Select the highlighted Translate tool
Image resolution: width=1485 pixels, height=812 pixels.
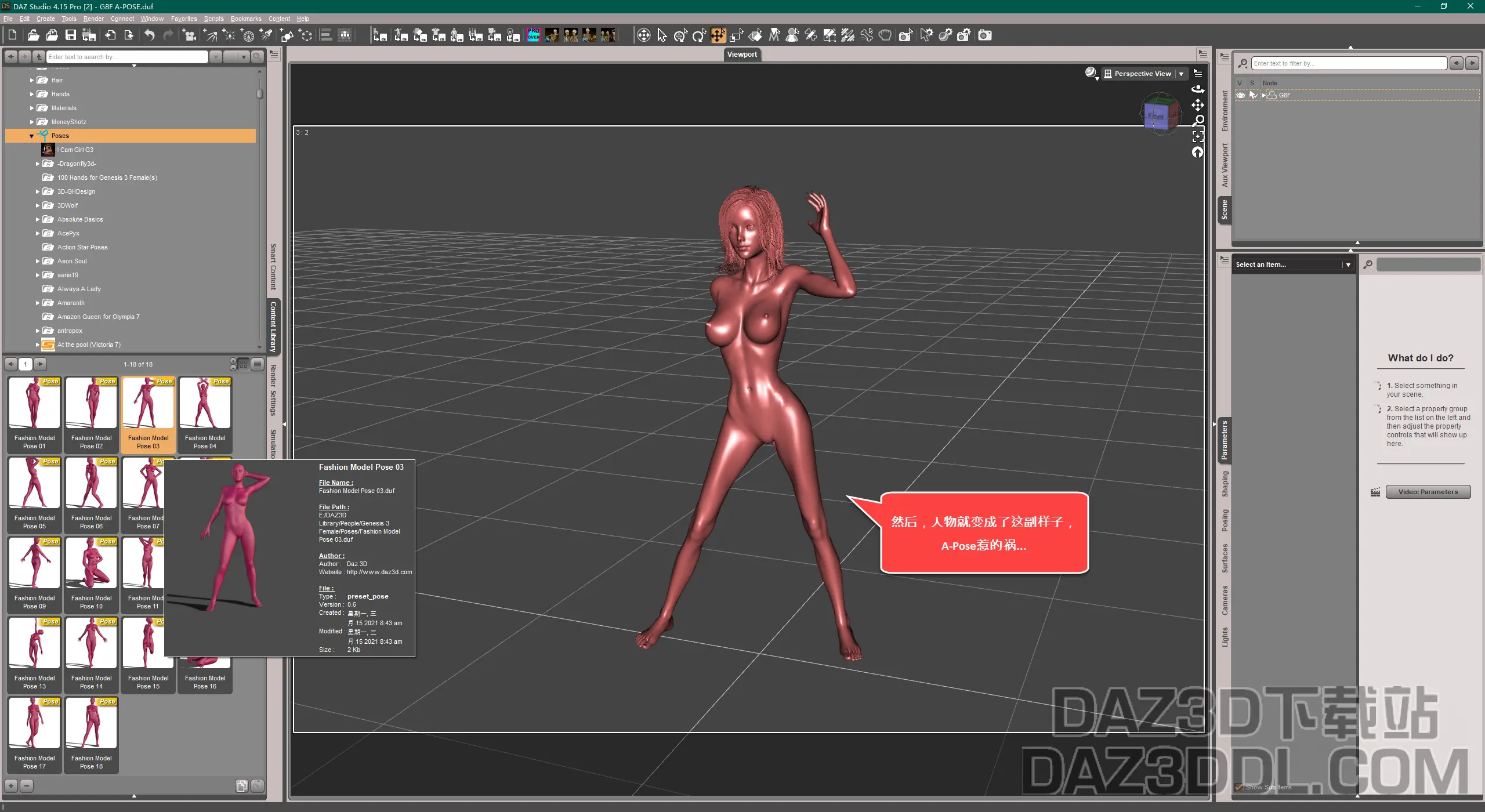pyautogui.click(x=718, y=35)
